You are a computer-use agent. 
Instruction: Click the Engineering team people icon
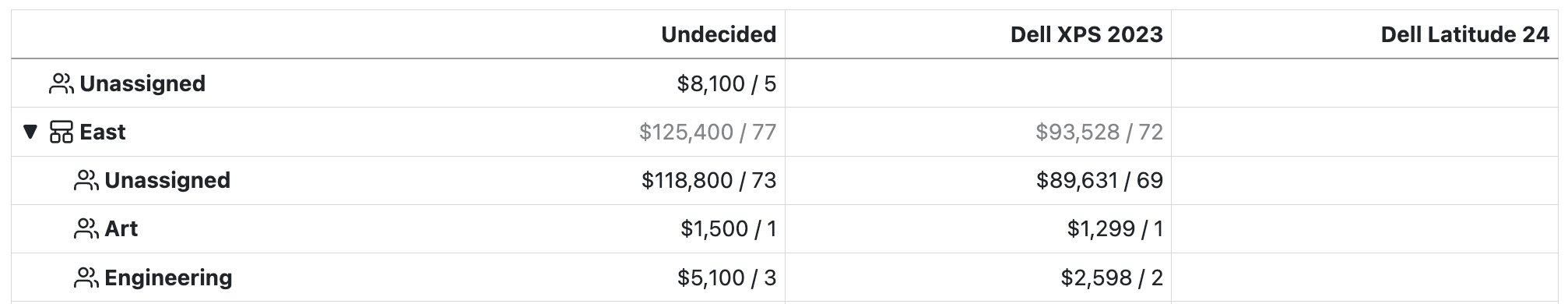pos(86,277)
